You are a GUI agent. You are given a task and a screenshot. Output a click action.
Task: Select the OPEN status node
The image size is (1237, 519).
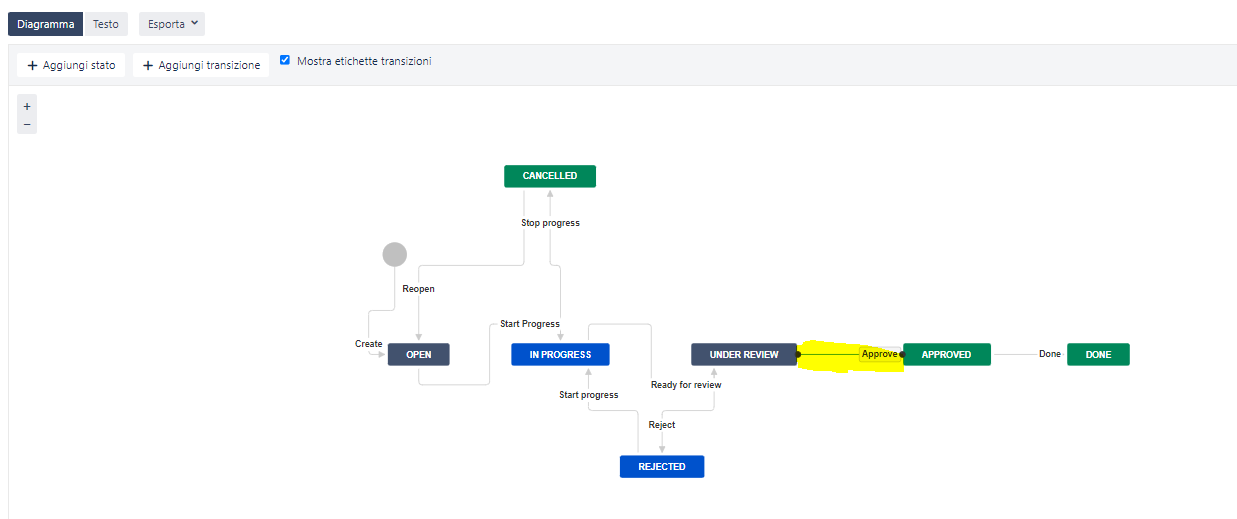click(x=418, y=354)
